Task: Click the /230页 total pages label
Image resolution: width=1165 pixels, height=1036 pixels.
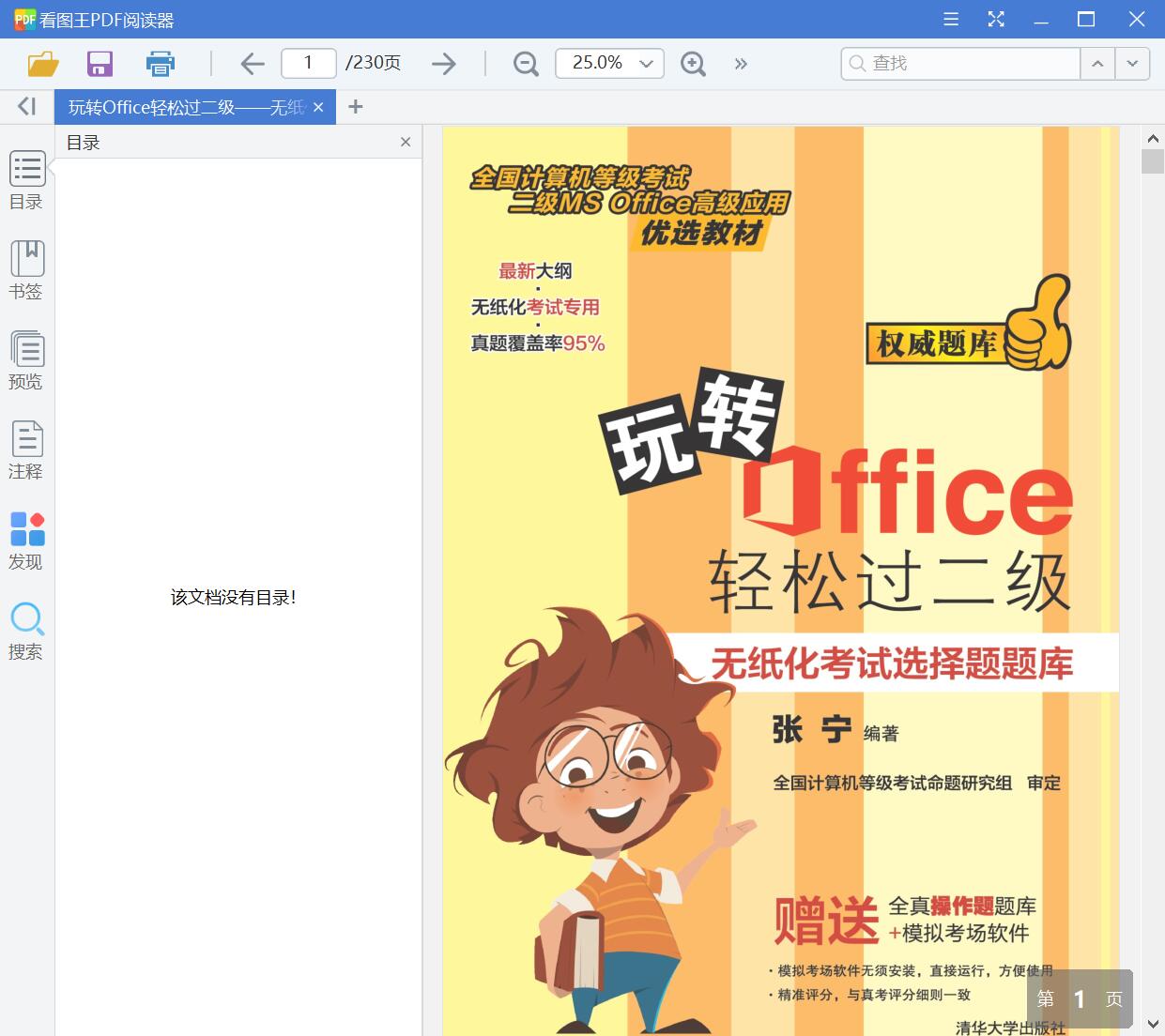Action: click(373, 63)
